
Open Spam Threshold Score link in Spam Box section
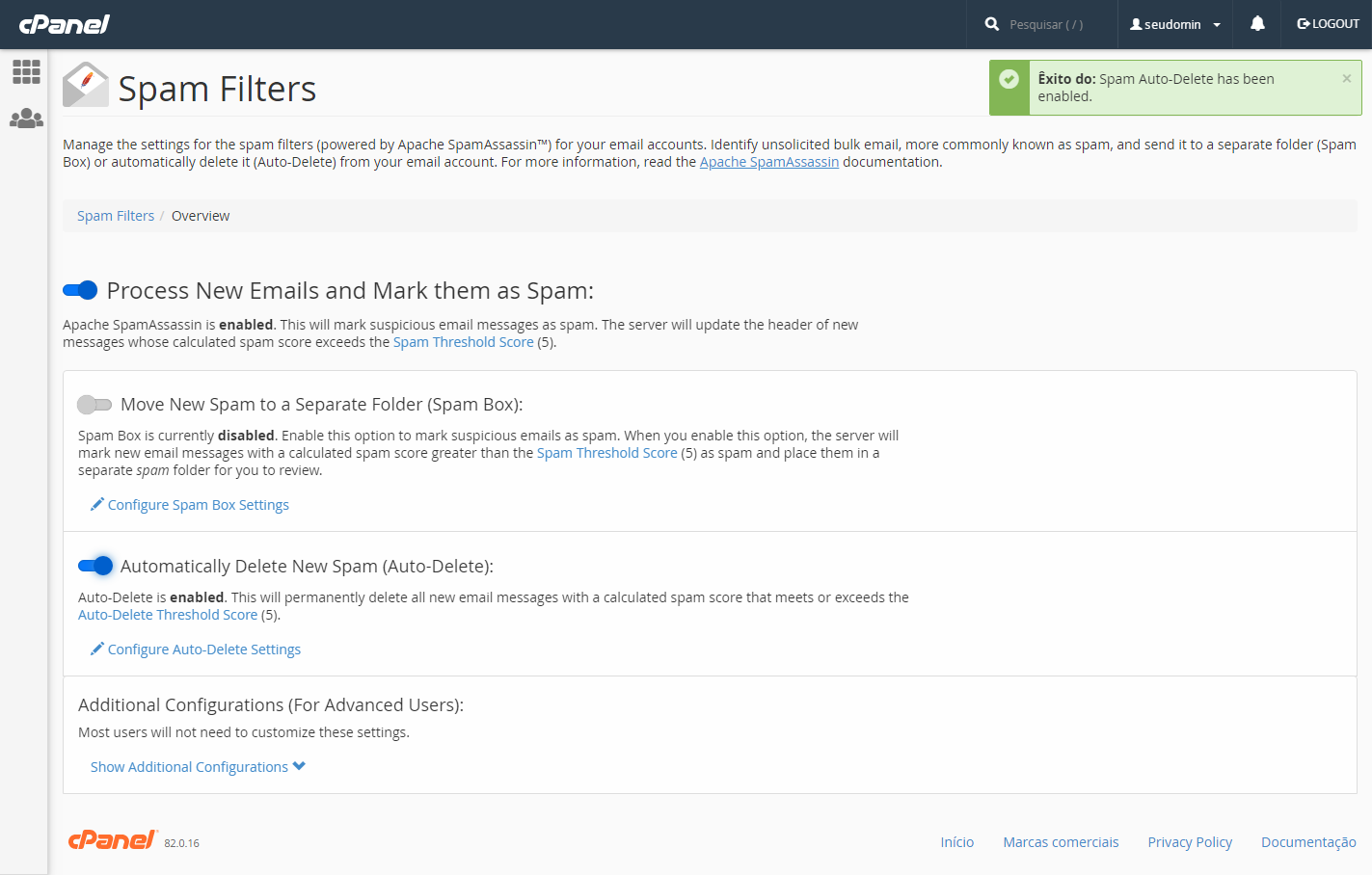pos(607,453)
